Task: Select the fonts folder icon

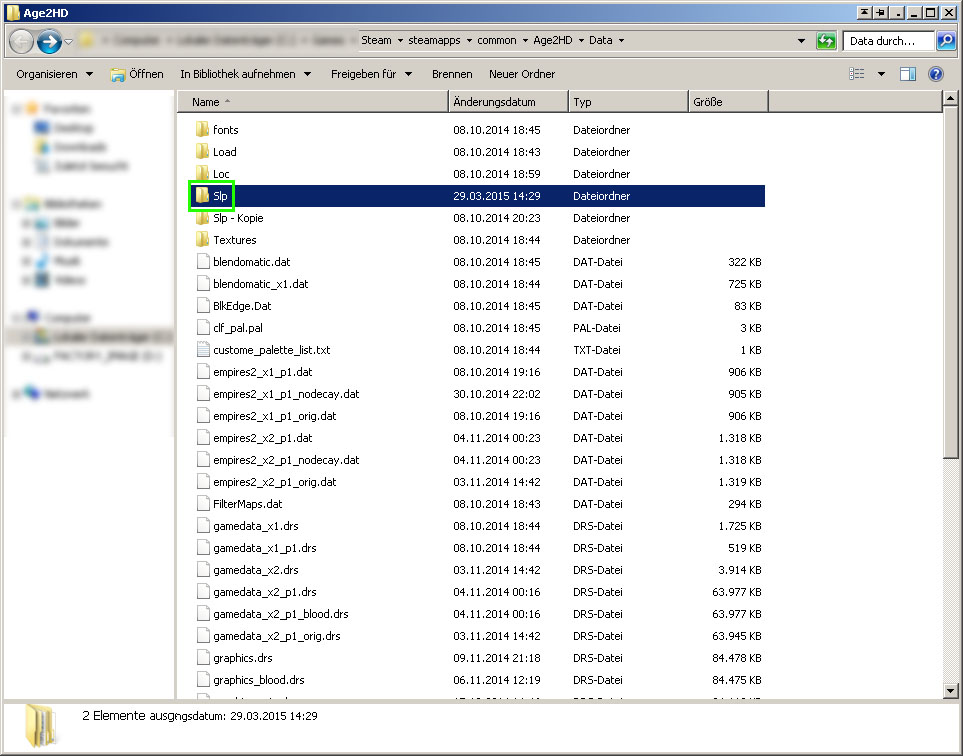Action: pyautogui.click(x=203, y=130)
